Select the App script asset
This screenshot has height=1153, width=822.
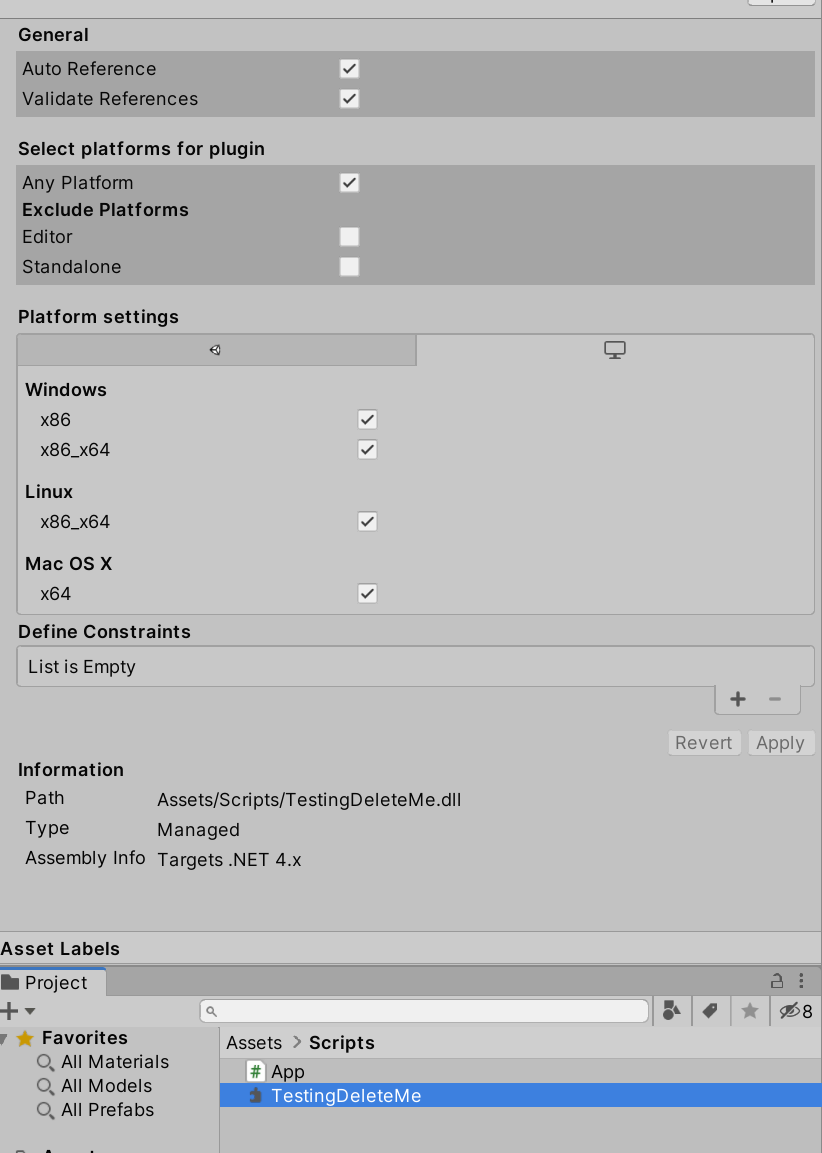[x=287, y=1072]
